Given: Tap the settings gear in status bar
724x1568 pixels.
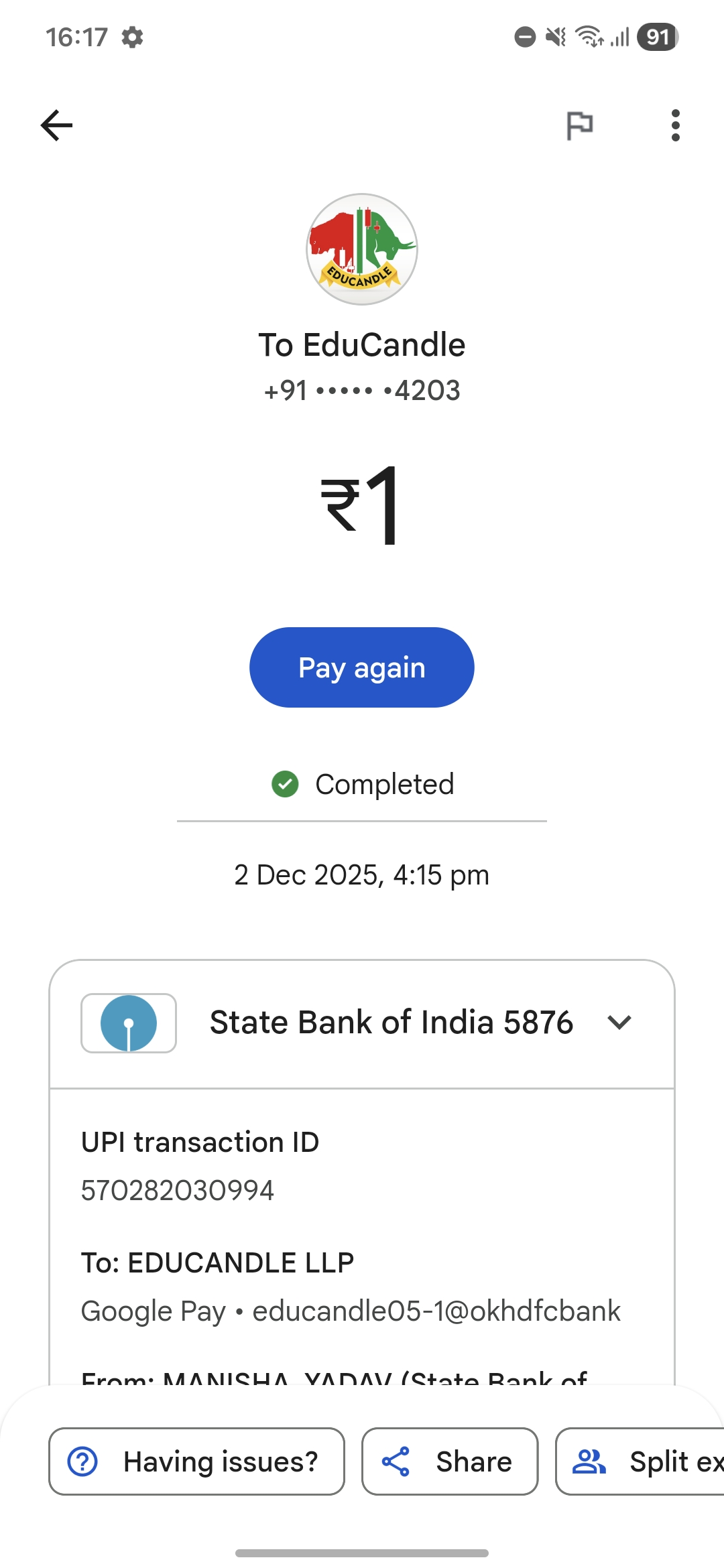Looking at the screenshot, I should [133, 38].
